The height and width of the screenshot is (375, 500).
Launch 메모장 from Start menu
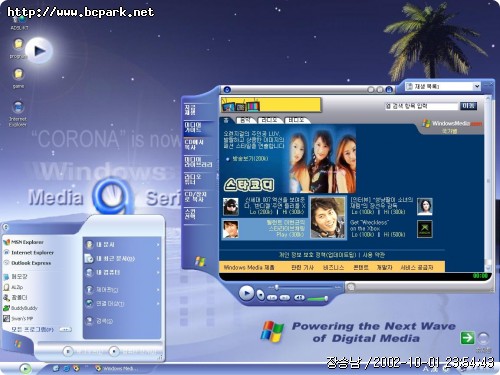click(x=15, y=276)
